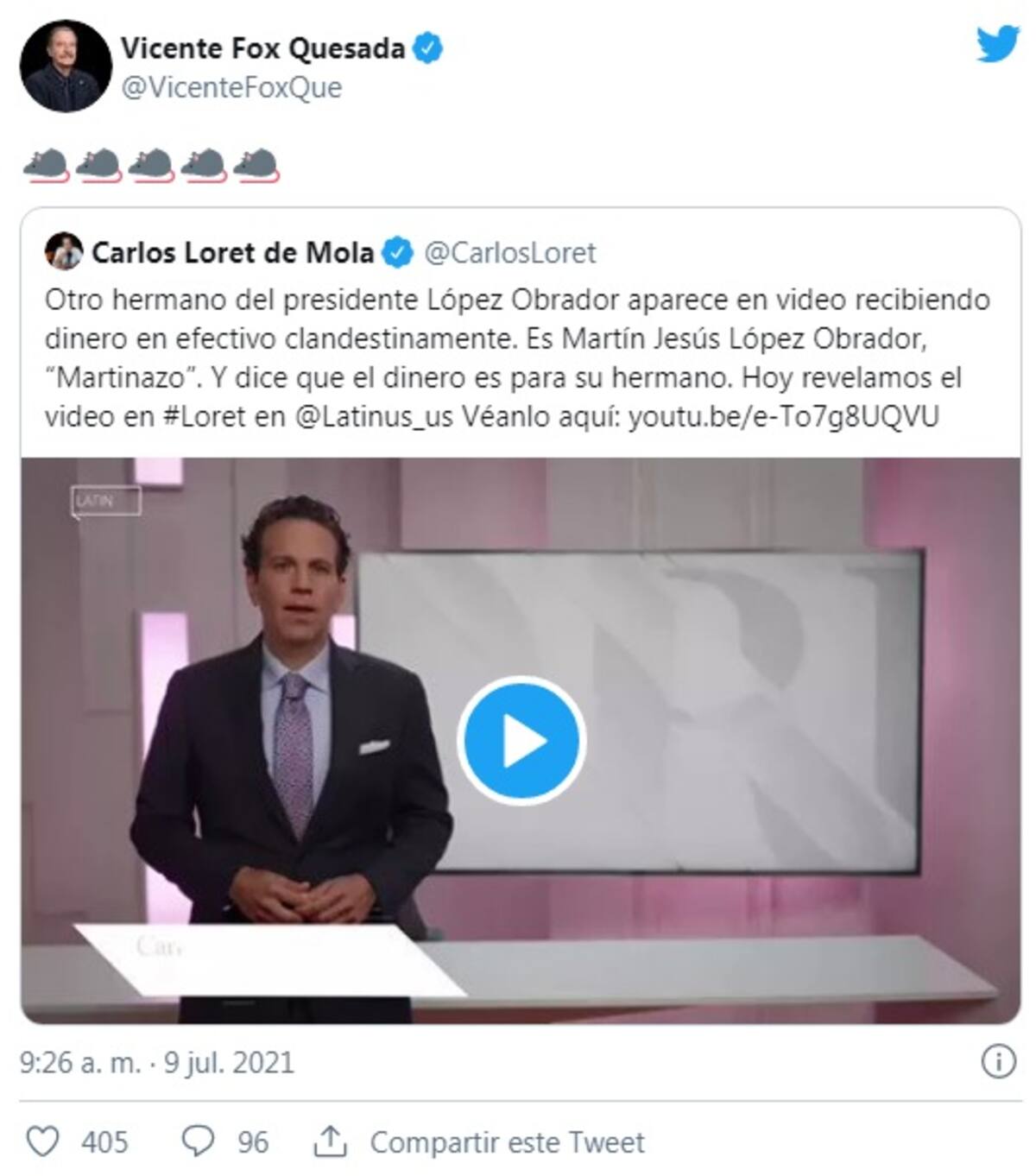
Task: Play the embedded Loret video
Action: point(521,741)
